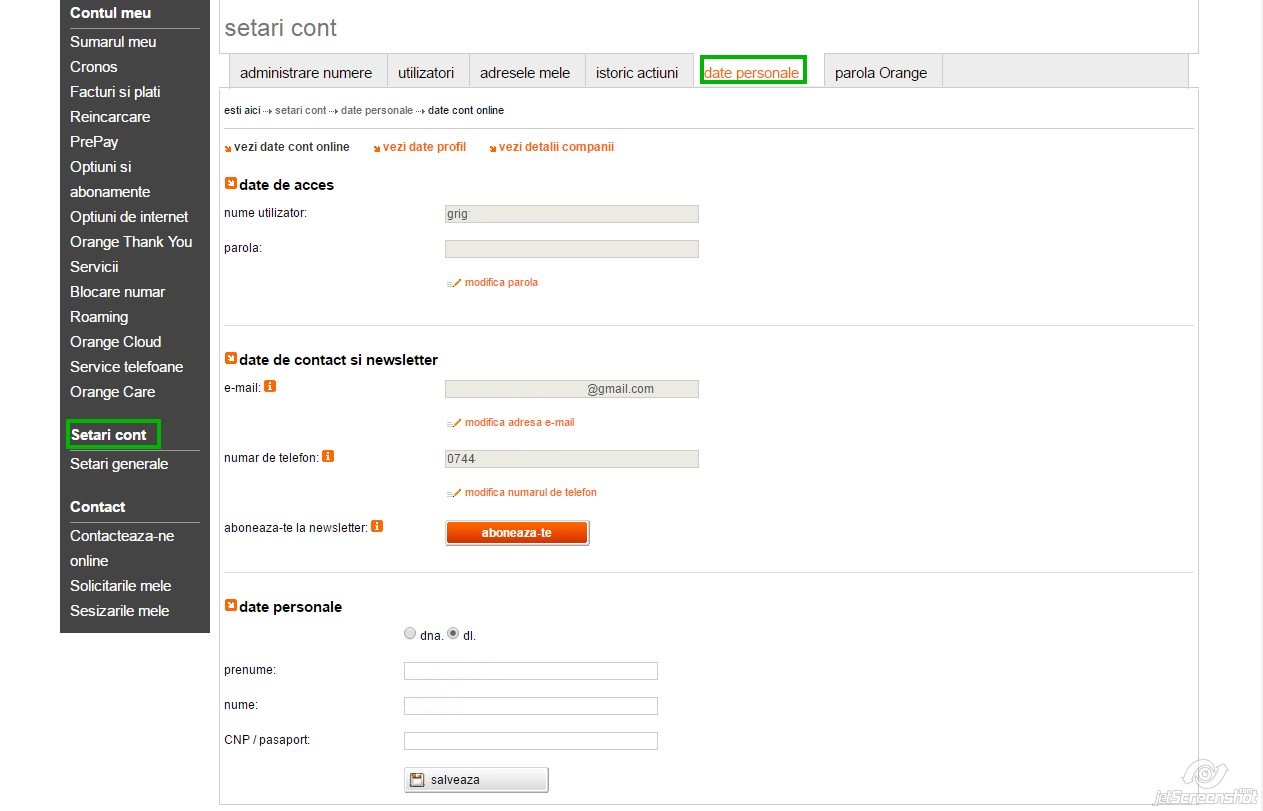Open Sumarul meu in the sidebar
Image resolution: width=1263 pixels, height=811 pixels.
point(113,42)
